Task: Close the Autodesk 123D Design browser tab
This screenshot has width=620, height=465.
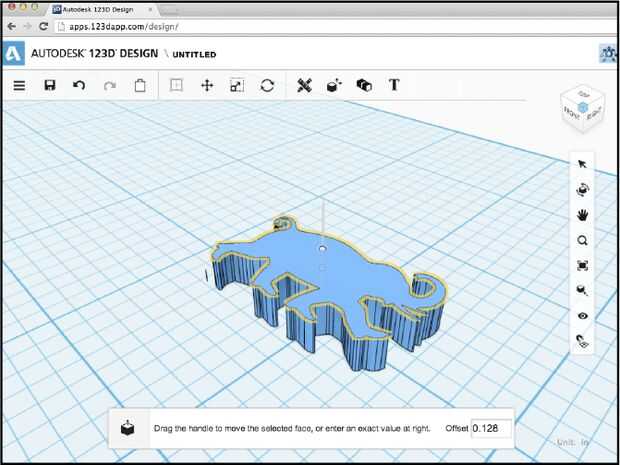Action: (150, 9)
